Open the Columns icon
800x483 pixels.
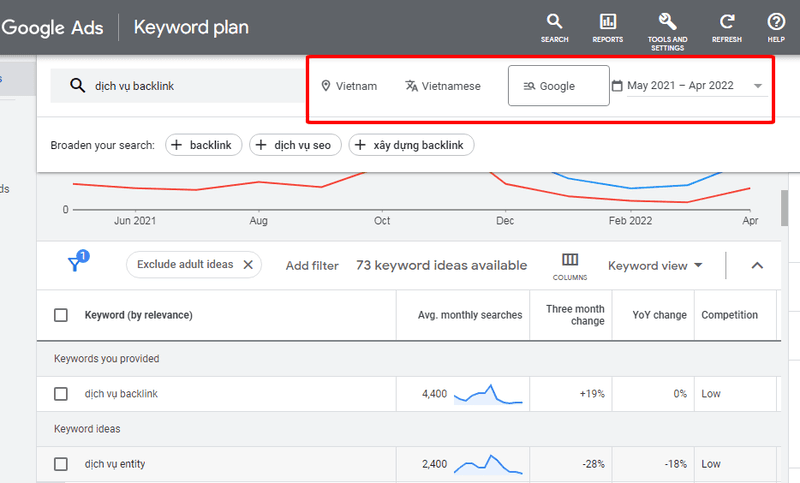(x=570, y=266)
